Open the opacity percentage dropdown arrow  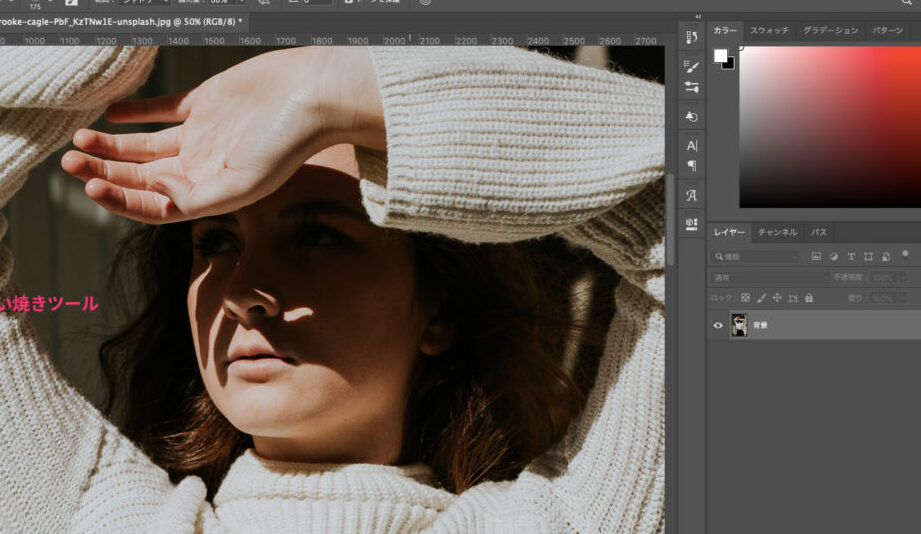[903, 277]
